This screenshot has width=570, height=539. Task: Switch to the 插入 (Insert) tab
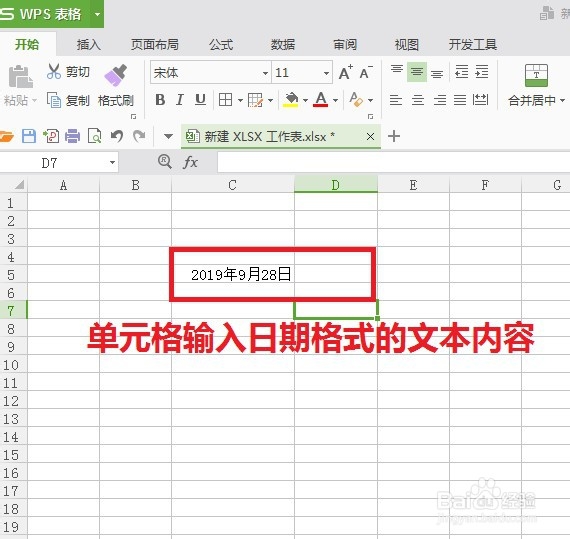coord(88,45)
